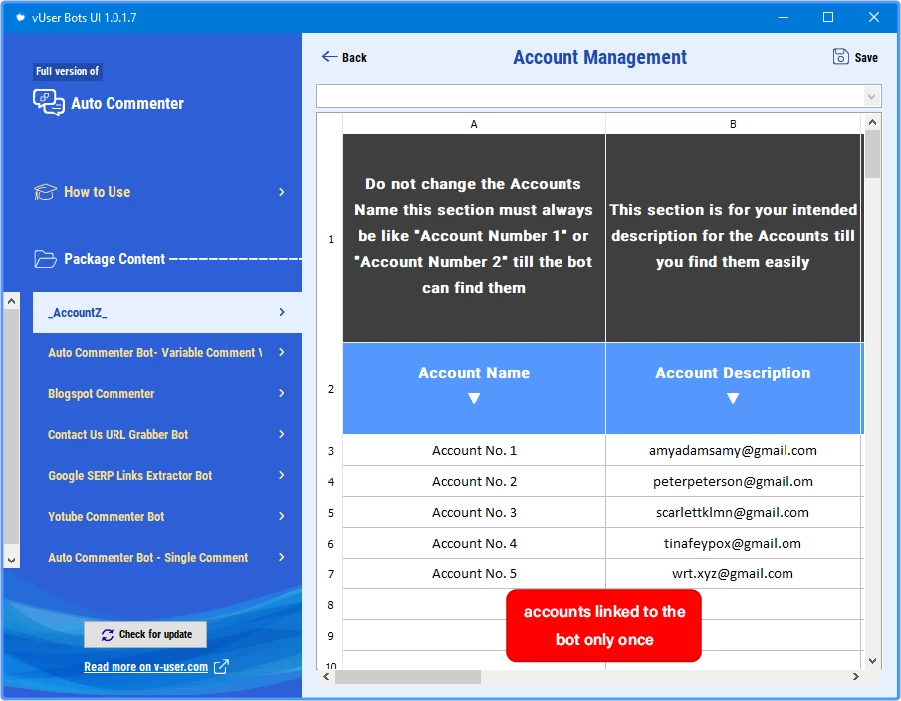Select row header 7

330,573
